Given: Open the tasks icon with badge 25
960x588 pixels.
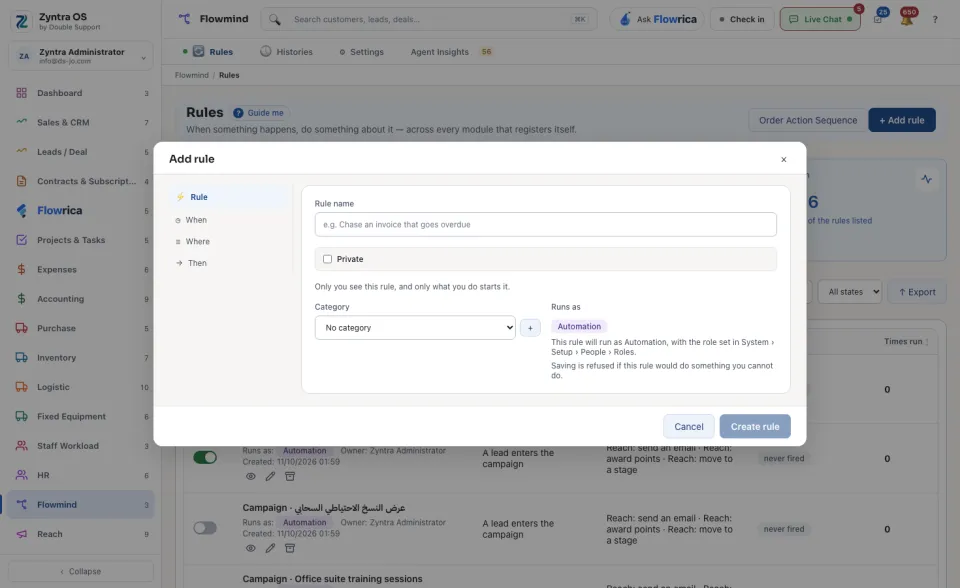Looking at the screenshot, I should pyautogui.click(x=878, y=20).
